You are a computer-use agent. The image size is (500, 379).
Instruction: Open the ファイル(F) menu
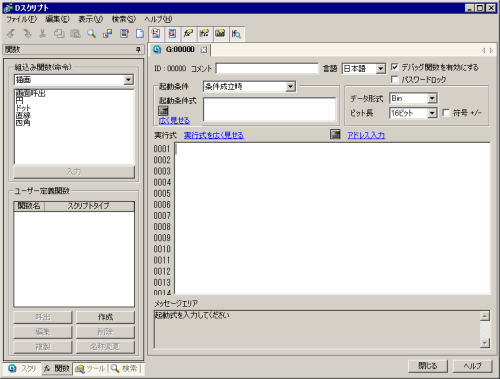(21, 19)
